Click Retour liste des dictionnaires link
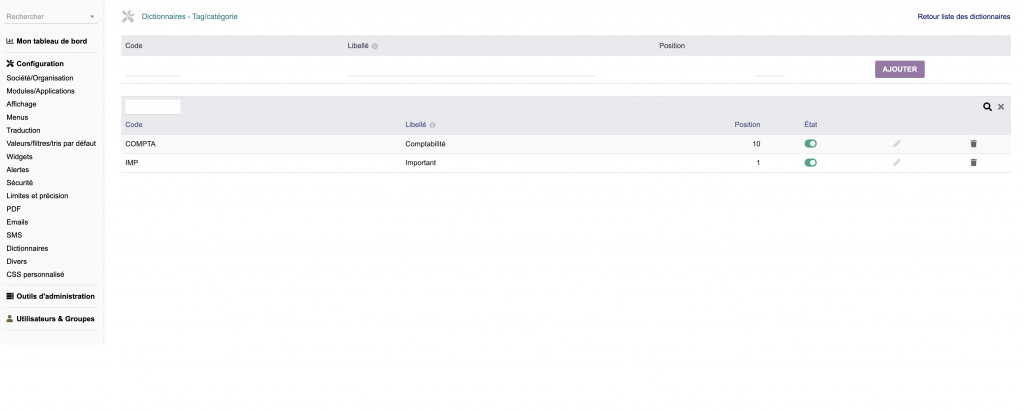This screenshot has width=1024, height=411. pyautogui.click(x=963, y=17)
